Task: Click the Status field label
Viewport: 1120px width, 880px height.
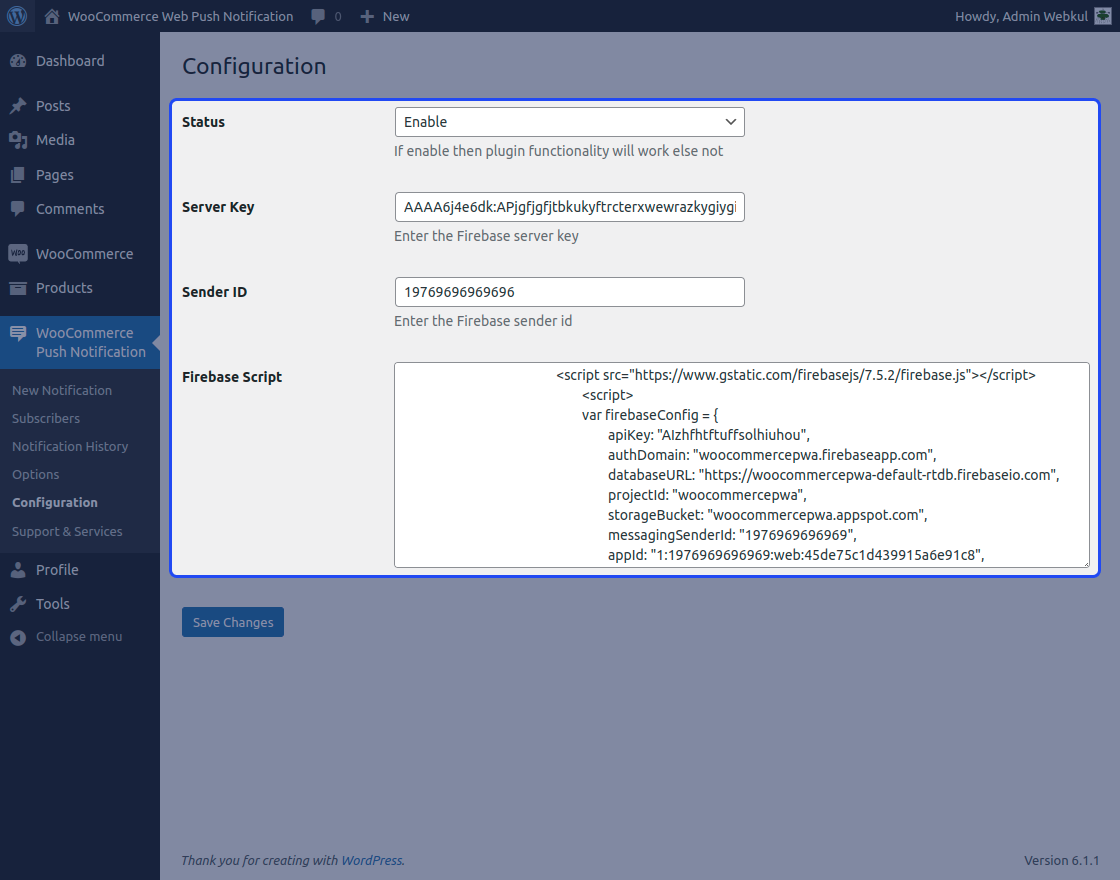Action: coord(204,122)
